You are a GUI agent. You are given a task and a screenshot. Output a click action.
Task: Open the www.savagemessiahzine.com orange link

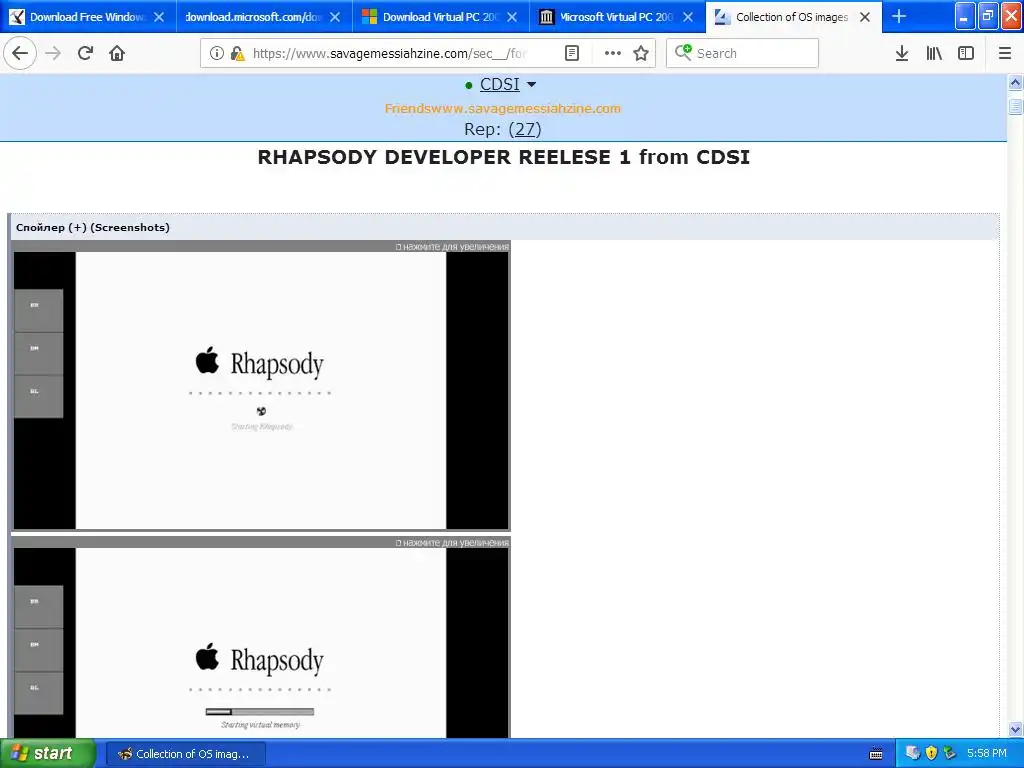pos(503,108)
